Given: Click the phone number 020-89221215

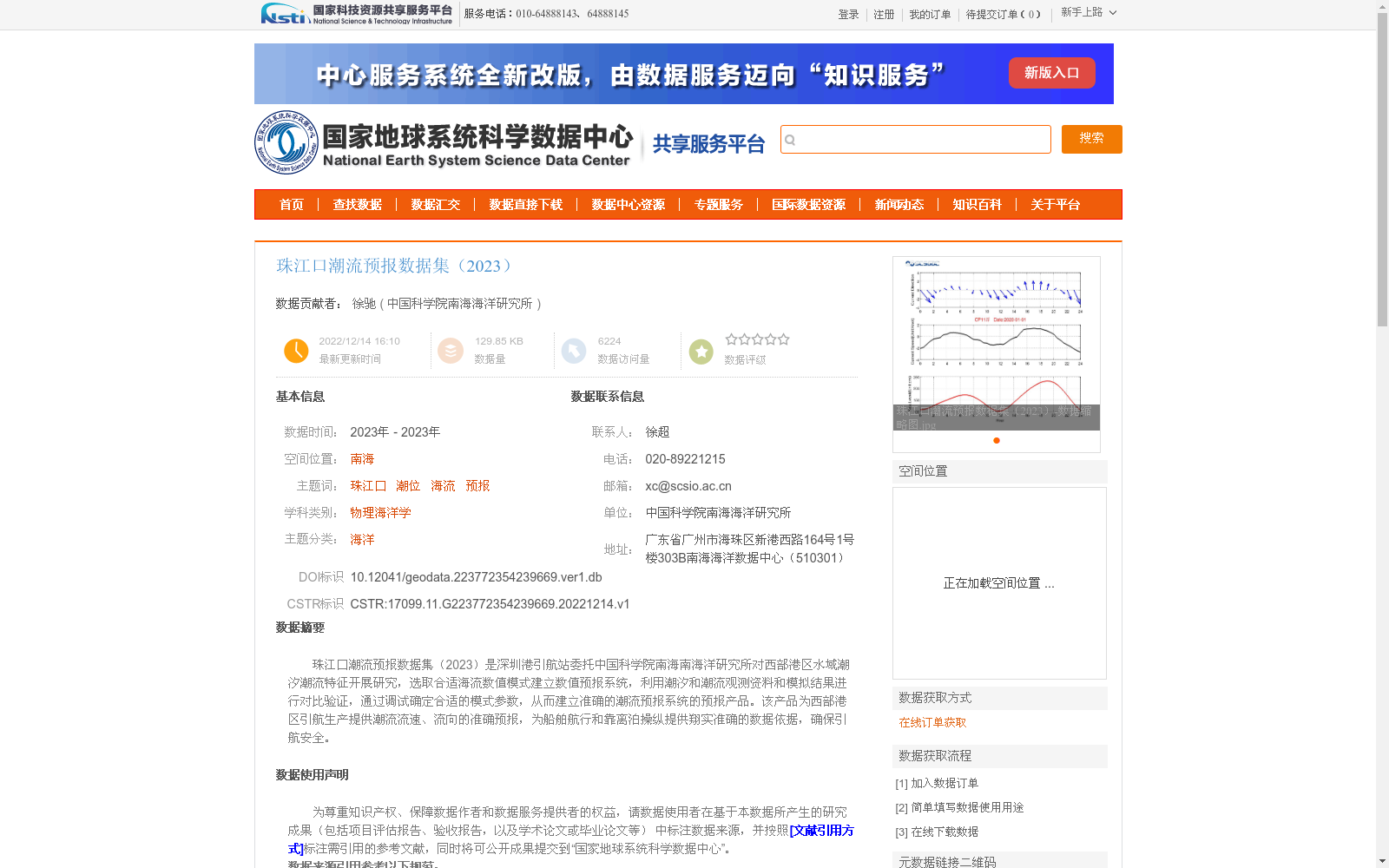Looking at the screenshot, I should [685, 459].
